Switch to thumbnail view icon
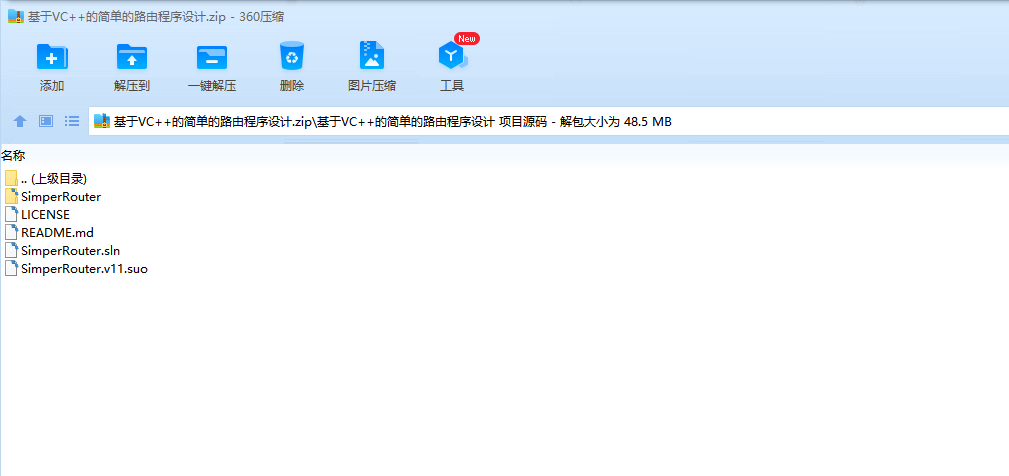Image resolution: width=1009 pixels, height=476 pixels. click(46, 121)
